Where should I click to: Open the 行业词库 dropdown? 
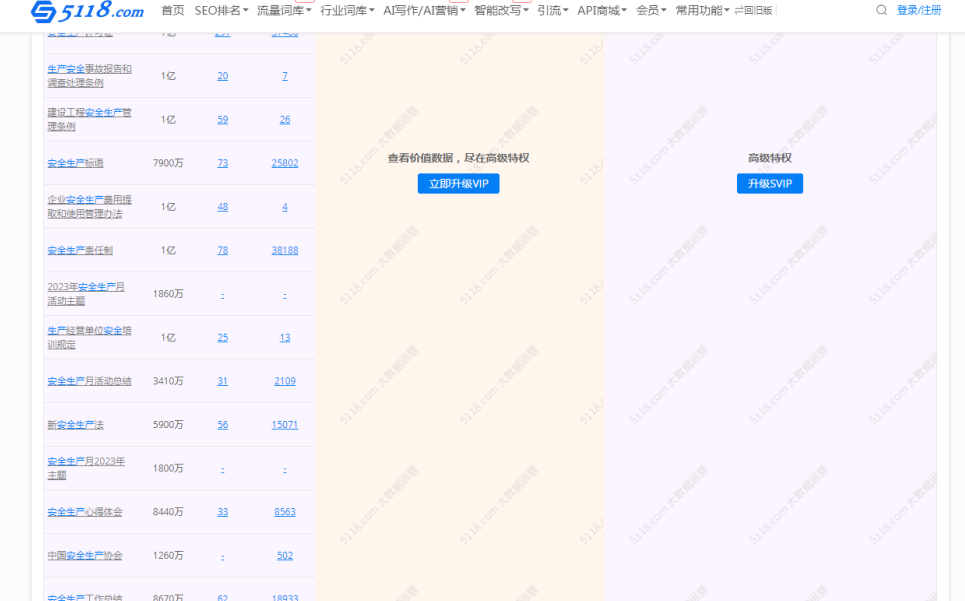tap(344, 11)
